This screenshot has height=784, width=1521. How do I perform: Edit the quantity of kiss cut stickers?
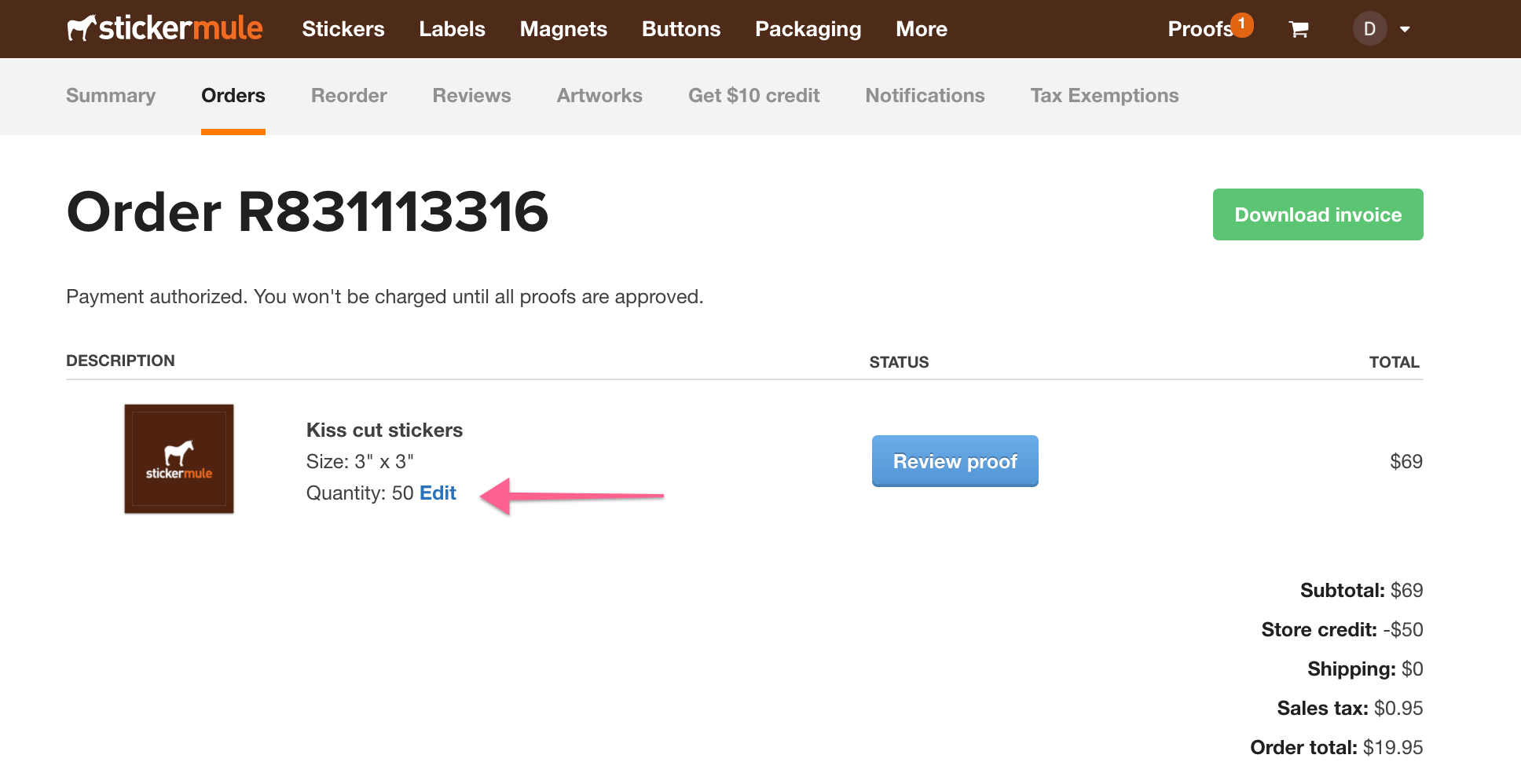[x=438, y=493]
